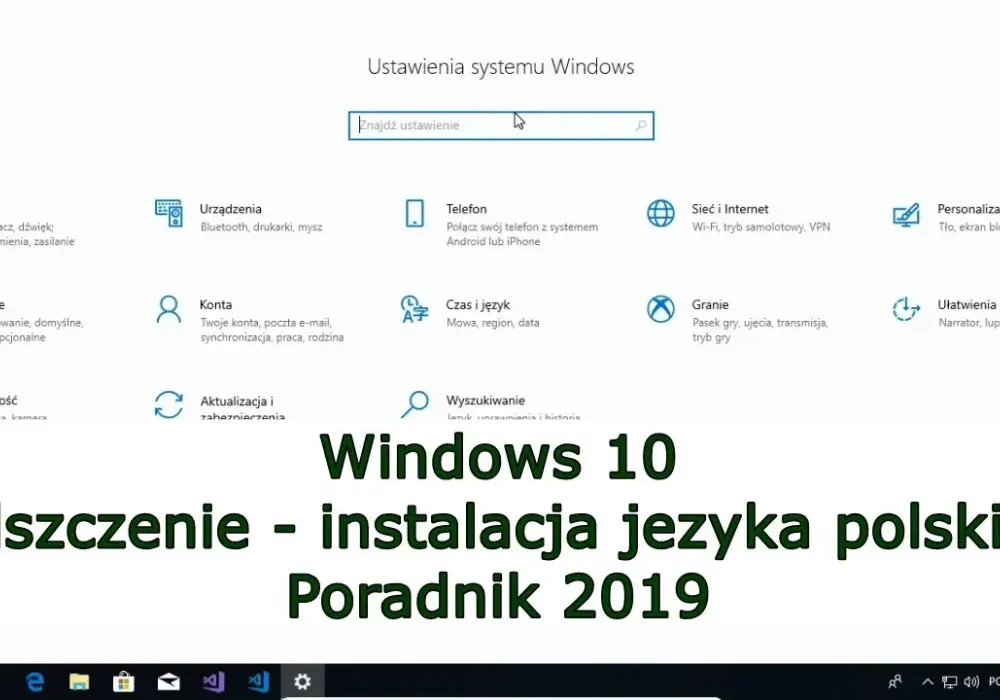Open File Explorer from the taskbar
The width and height of the screenshot is (1000, 700).
coord(79,682)
